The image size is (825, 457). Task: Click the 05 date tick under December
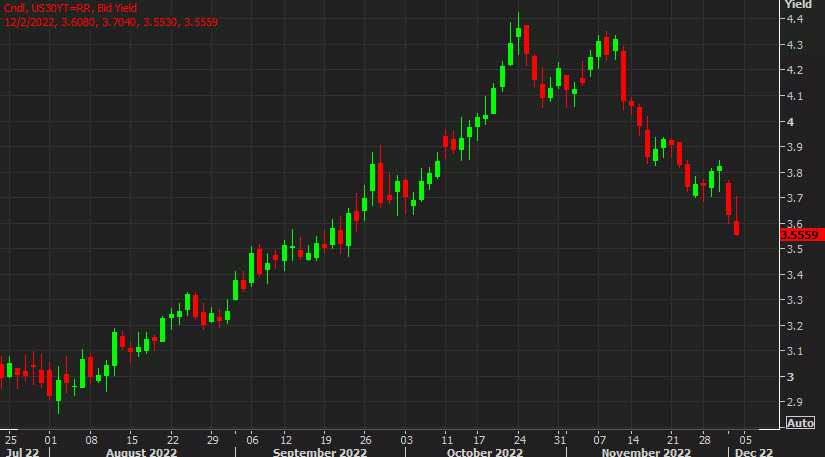tap(744, 438)
